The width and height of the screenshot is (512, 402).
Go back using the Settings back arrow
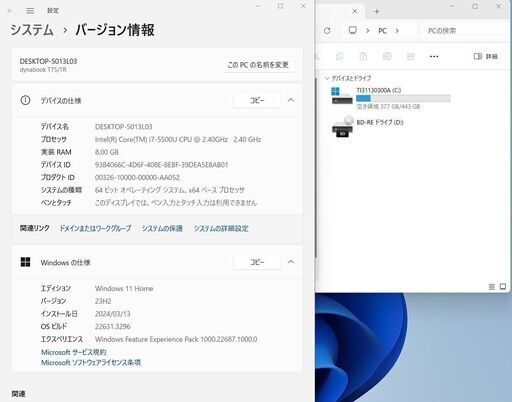pos(10,11)
